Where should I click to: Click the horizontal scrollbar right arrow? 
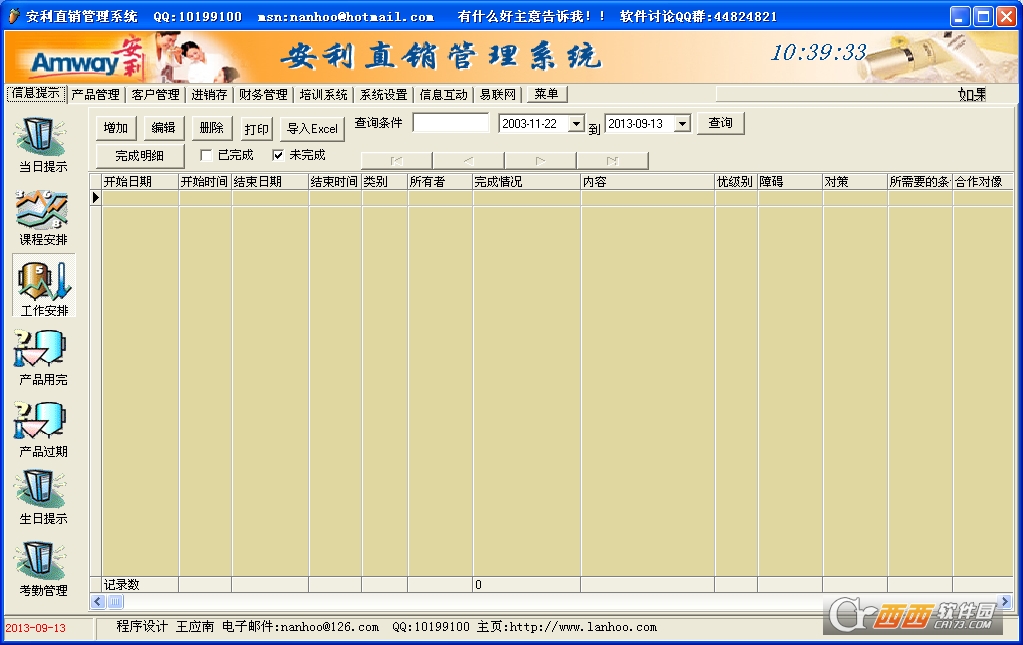1004,602
